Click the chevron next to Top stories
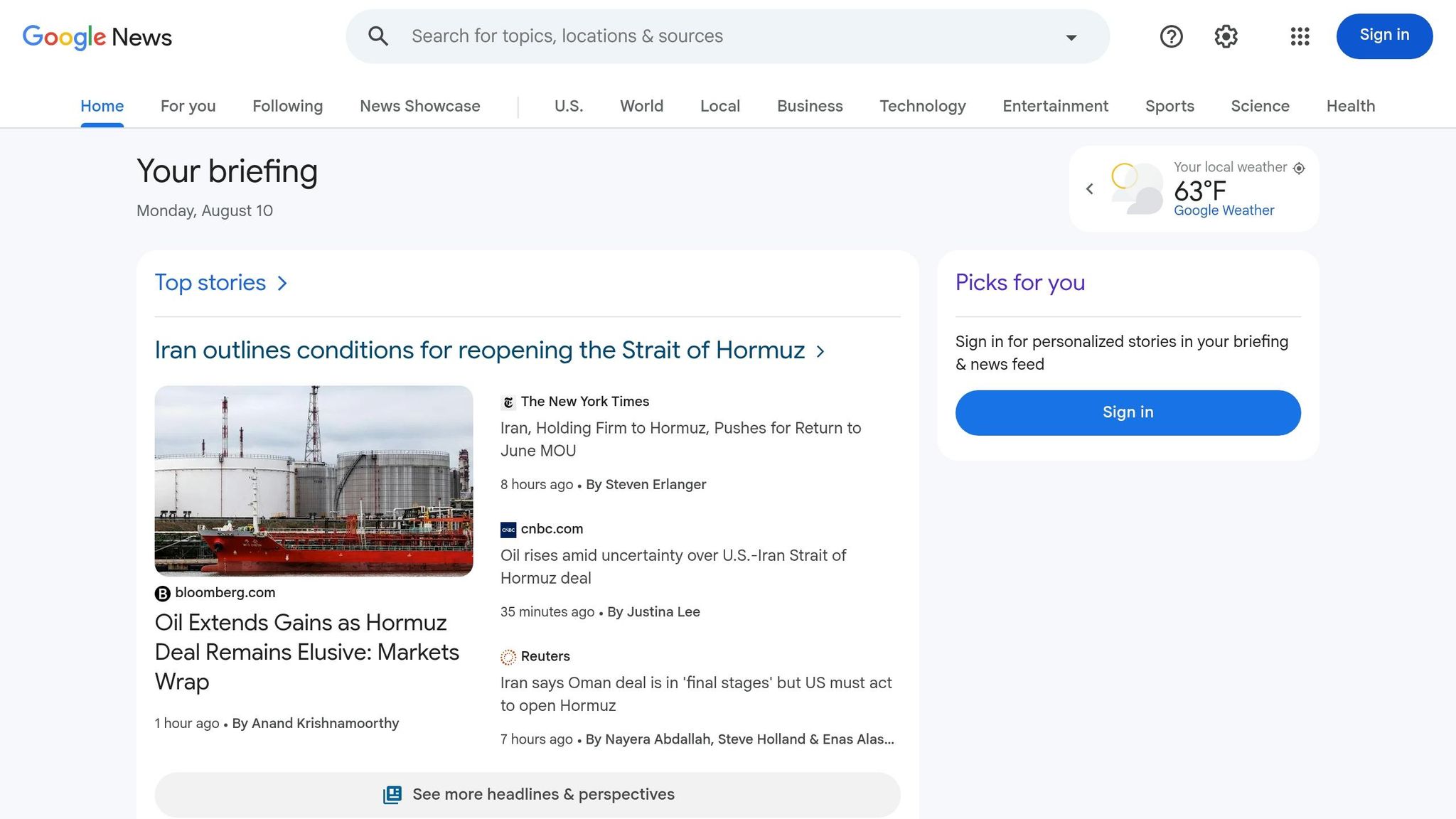This screenshot has height=819, width=1456. [x=282, y=284]
